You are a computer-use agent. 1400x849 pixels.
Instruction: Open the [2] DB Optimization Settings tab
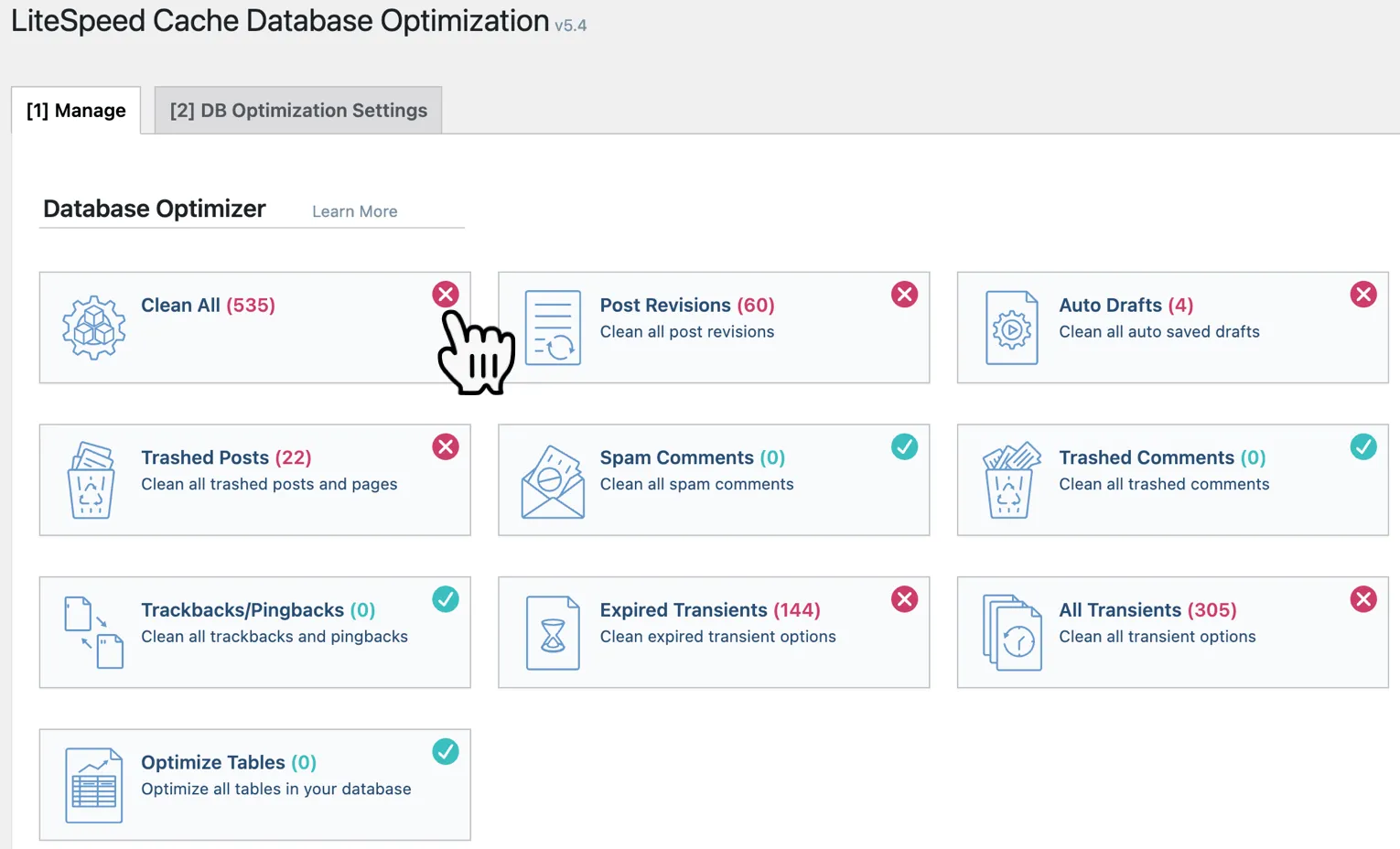pos(298,111)
